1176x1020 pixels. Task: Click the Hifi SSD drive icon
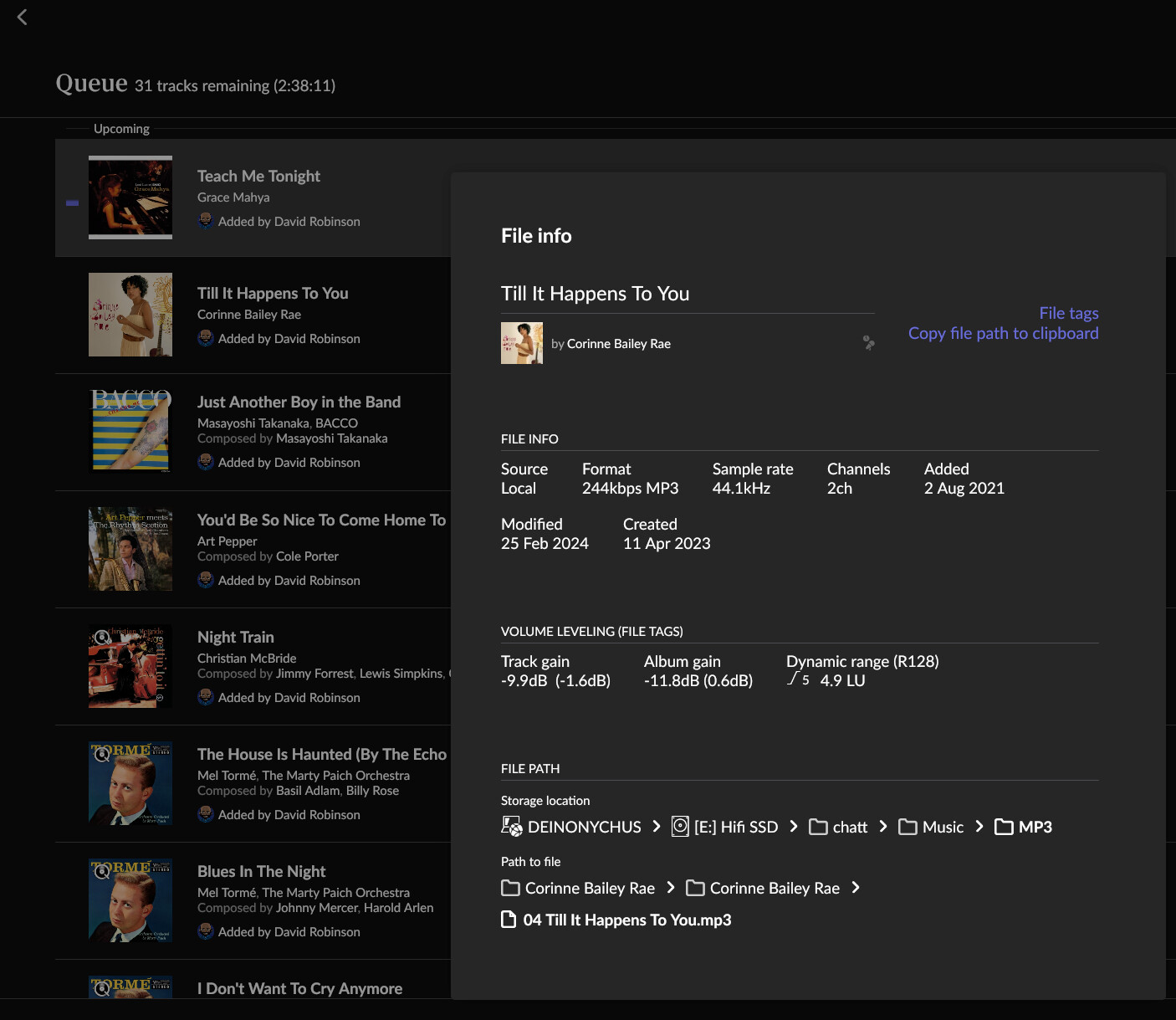(x=680, y=827)
